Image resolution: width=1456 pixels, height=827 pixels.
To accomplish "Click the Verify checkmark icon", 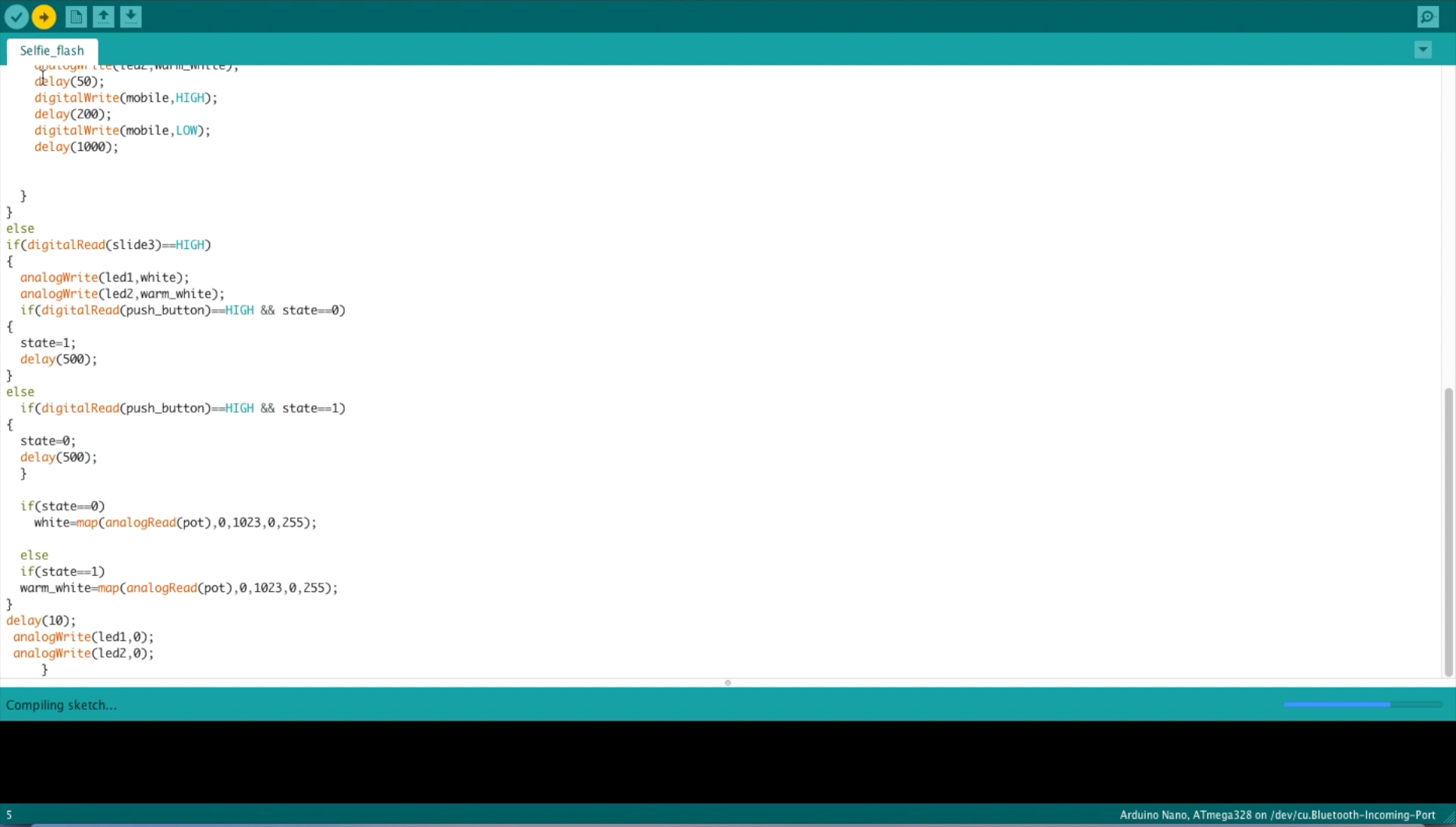I will [16, 17].
